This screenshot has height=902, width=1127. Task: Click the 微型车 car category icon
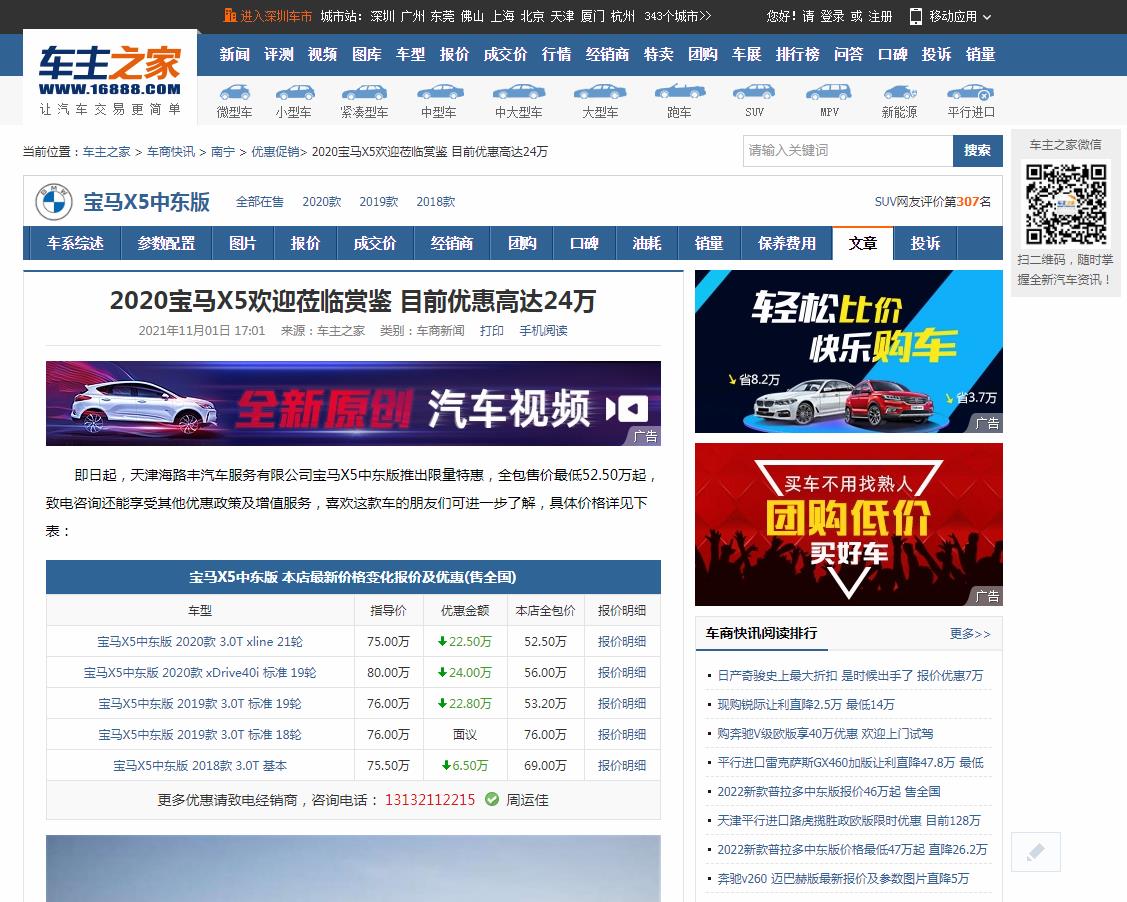pos(234,92)
